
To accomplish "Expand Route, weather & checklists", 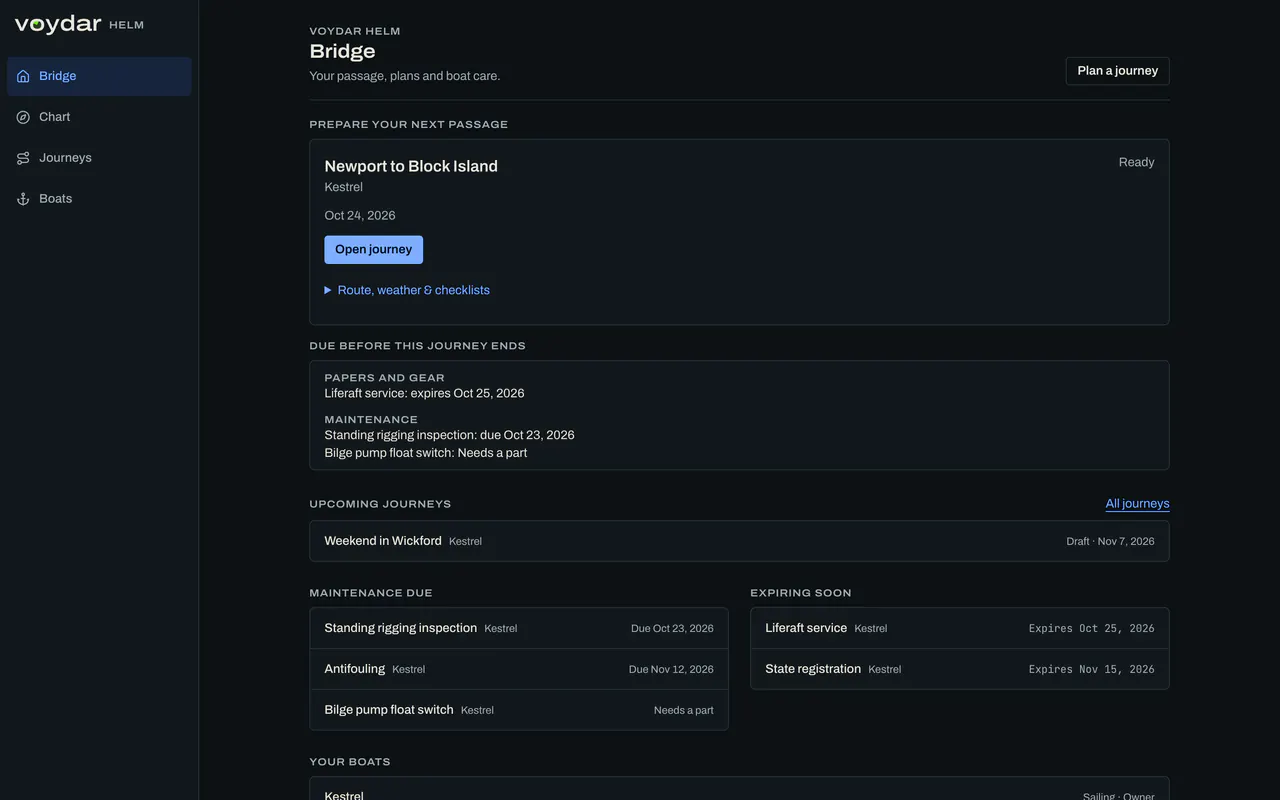I will pyautogui.click(x=407, y=290).
